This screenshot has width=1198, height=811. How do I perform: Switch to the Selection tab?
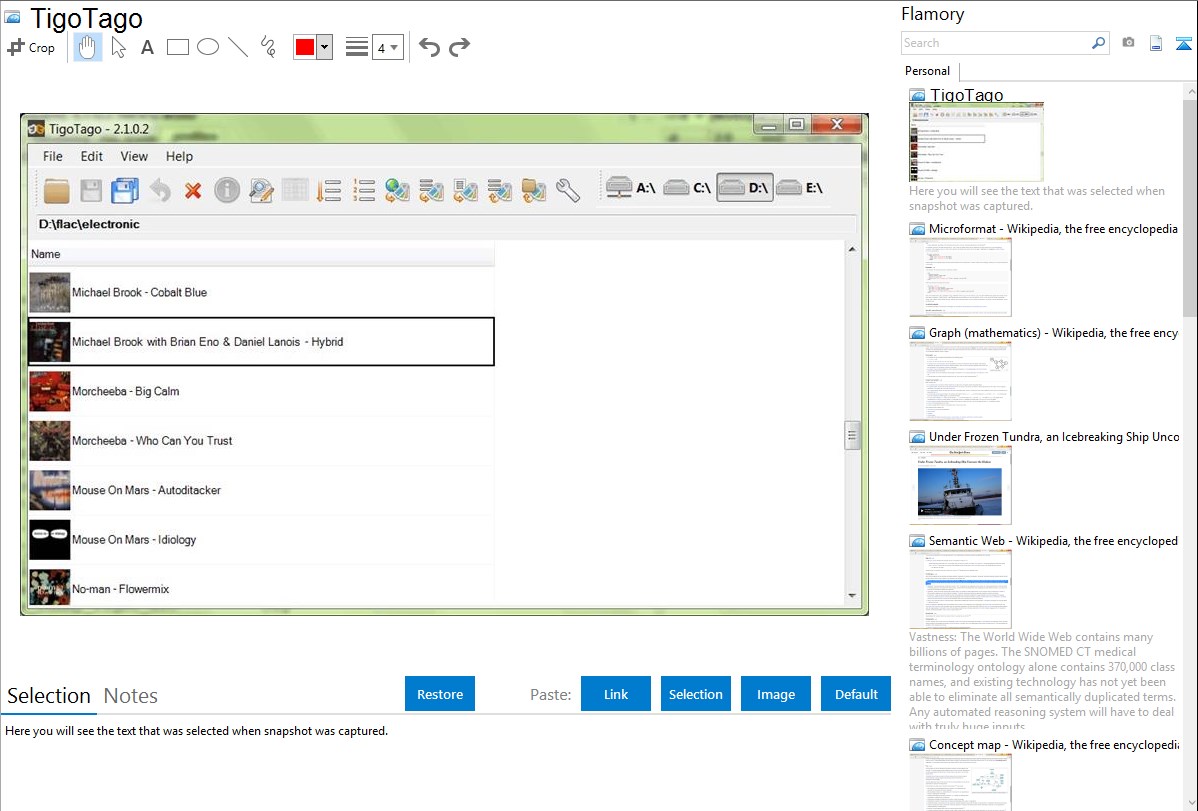49,696
